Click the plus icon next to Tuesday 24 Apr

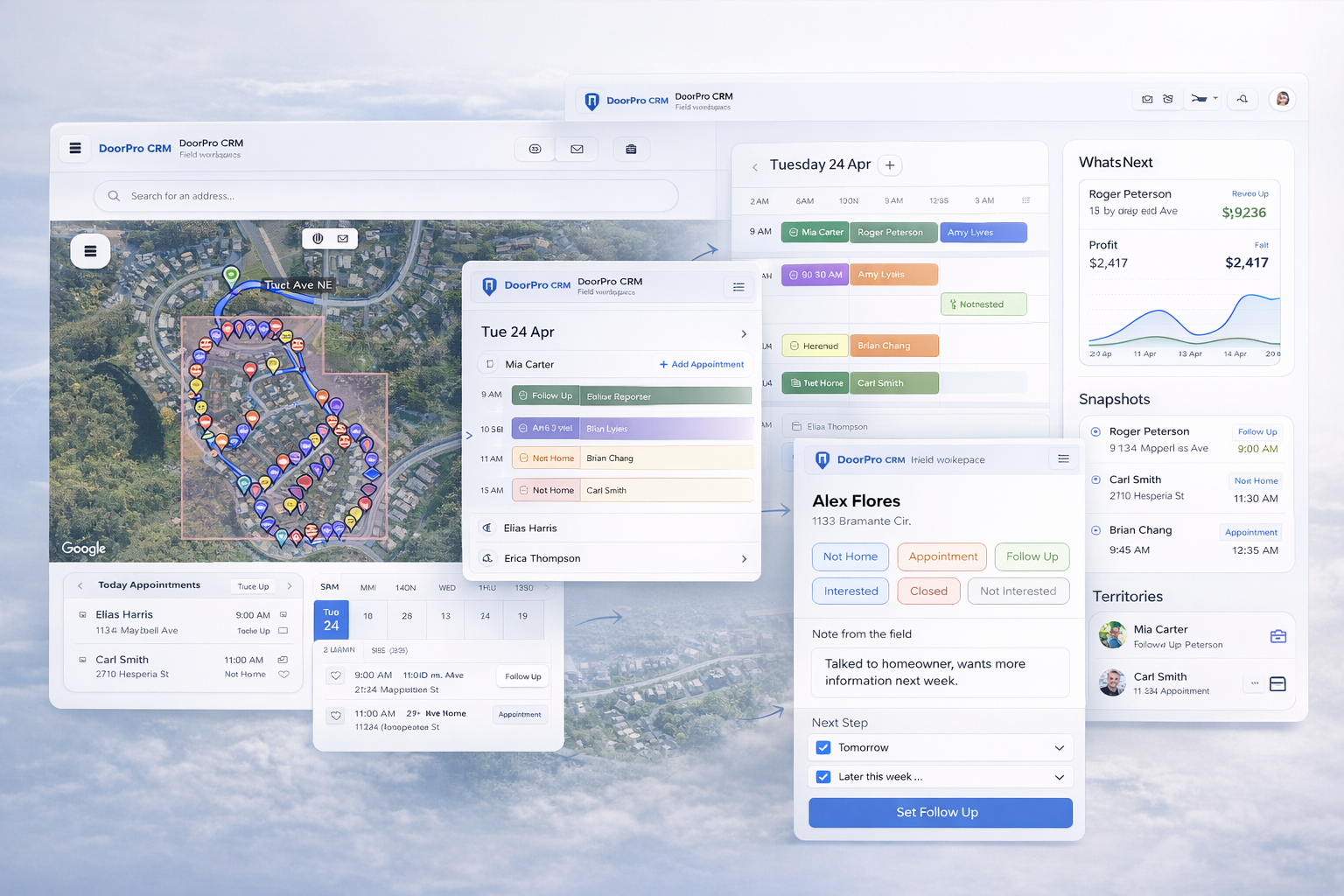[890, 165]
